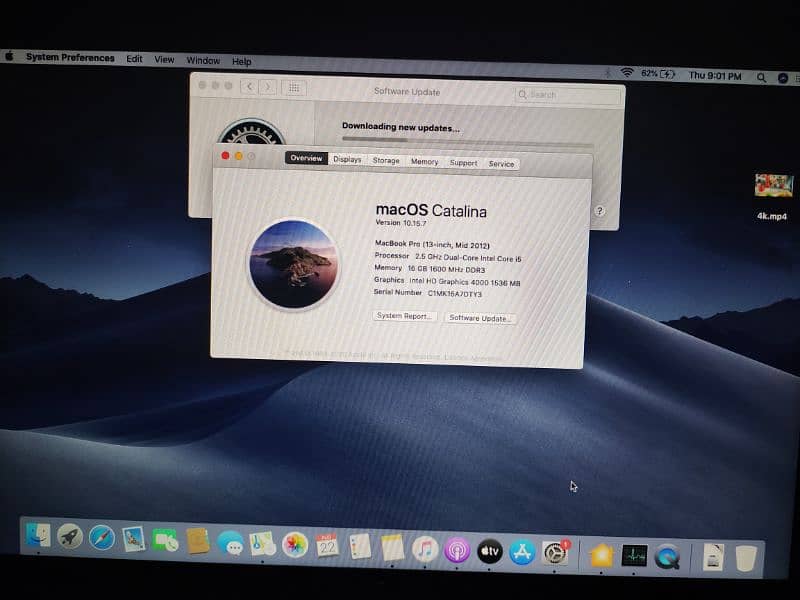This screenshot has width=800, height=600.
Task: Open the Launchpad rocket icon
Action: (69, 538)
